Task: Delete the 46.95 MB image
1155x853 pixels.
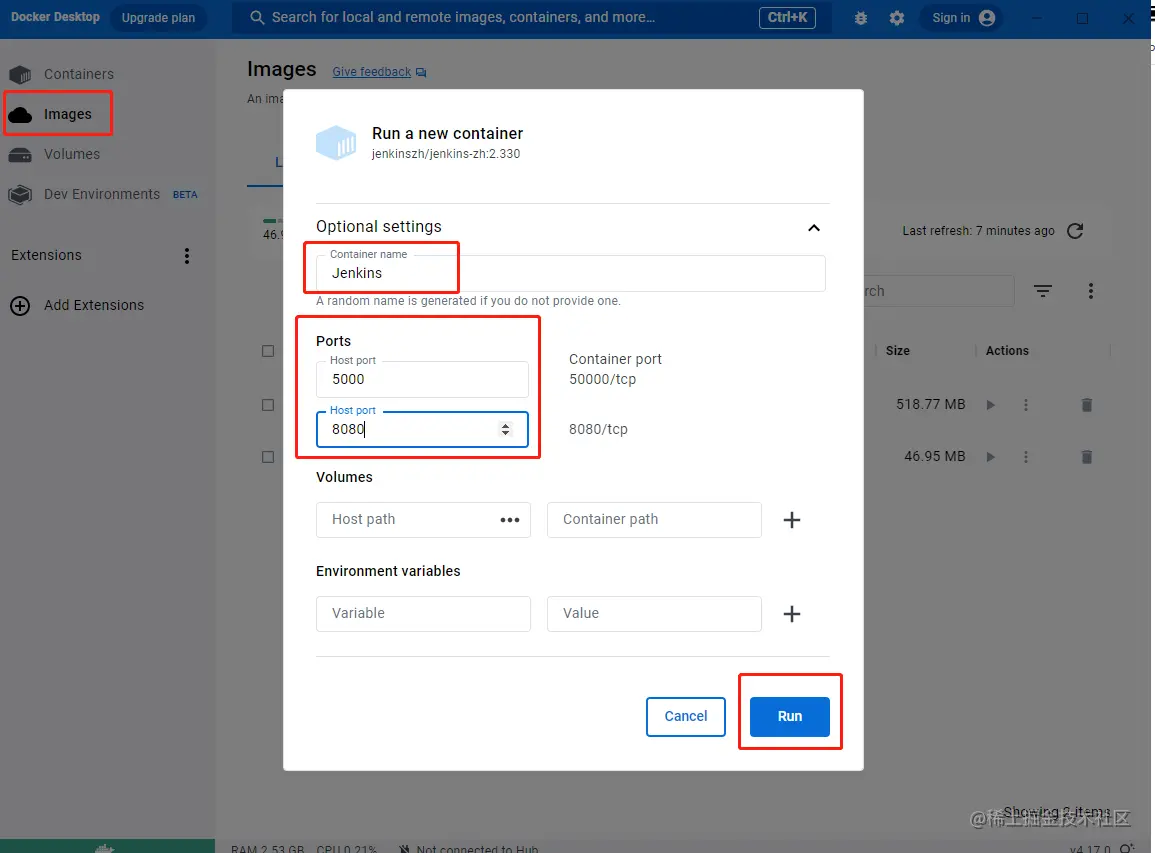Action: (1086, 457)
